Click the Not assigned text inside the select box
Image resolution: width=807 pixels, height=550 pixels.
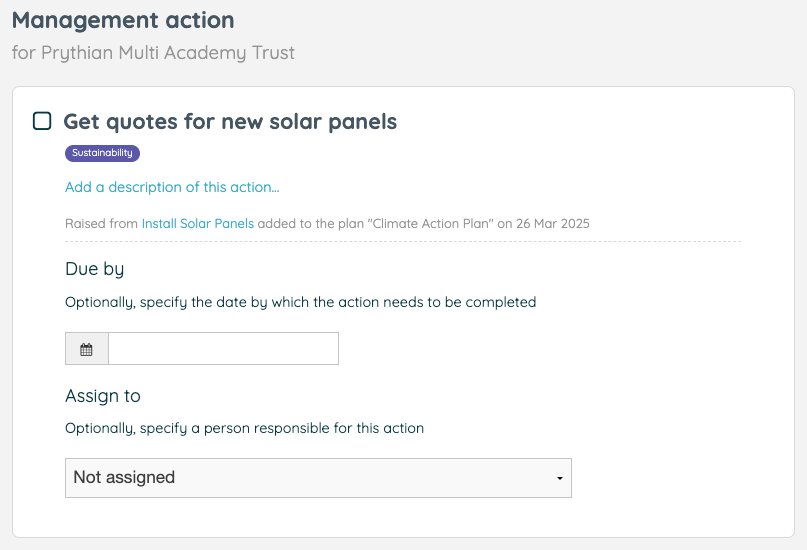tap(124, 477)
